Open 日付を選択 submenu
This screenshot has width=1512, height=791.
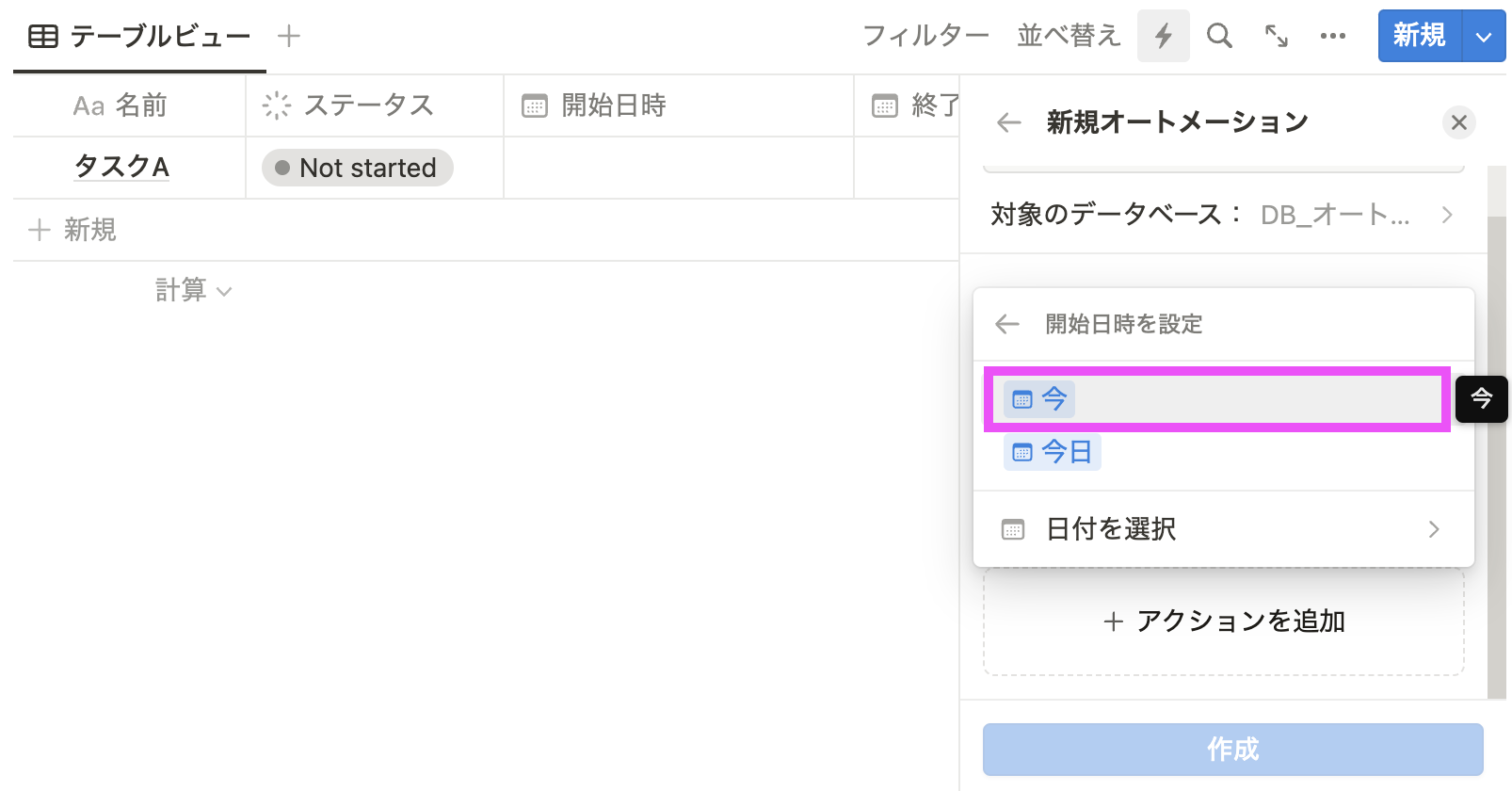pos(1223,529)
